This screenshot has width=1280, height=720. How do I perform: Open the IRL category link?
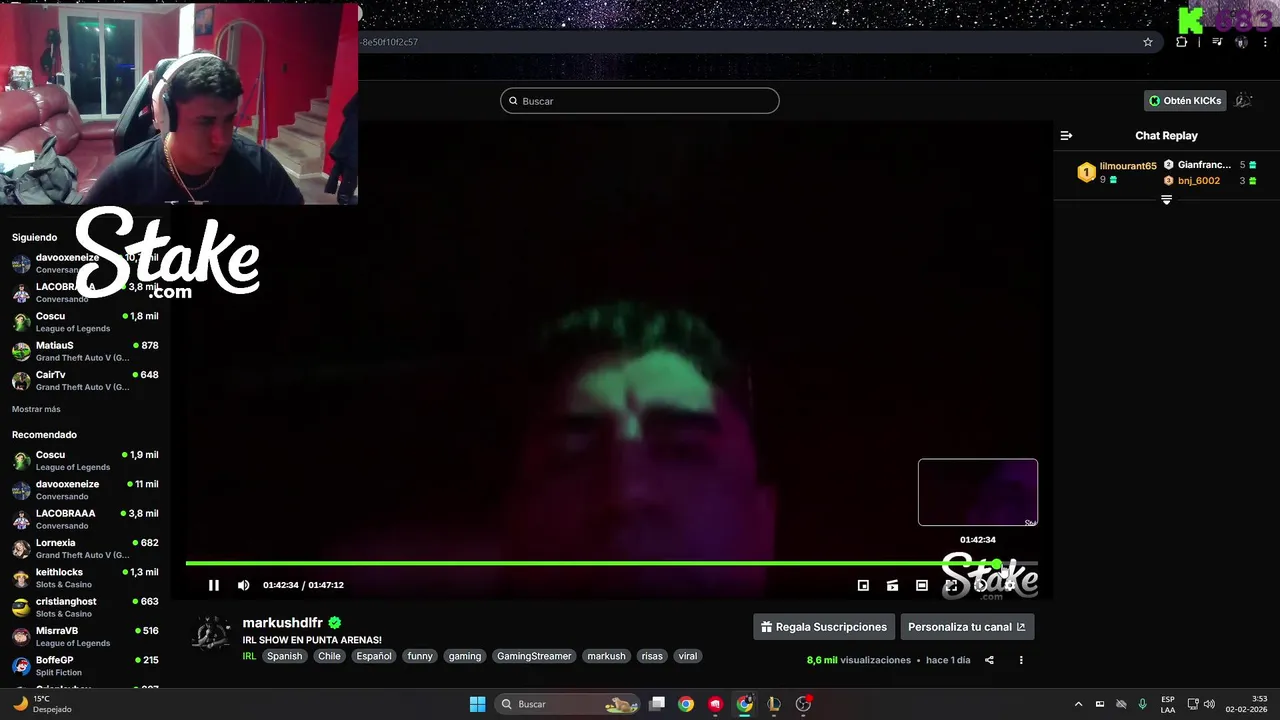(249, 656)
